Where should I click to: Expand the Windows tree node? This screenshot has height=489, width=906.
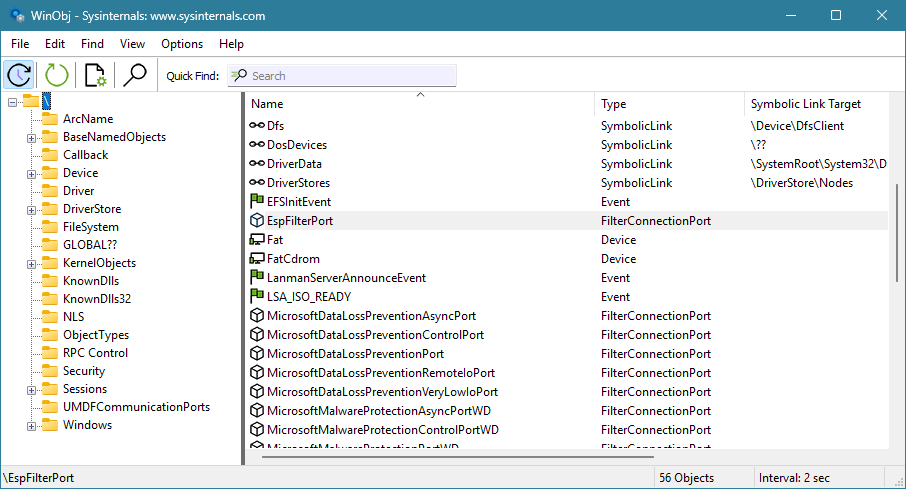pyautogui.click(x=31, y=426)
